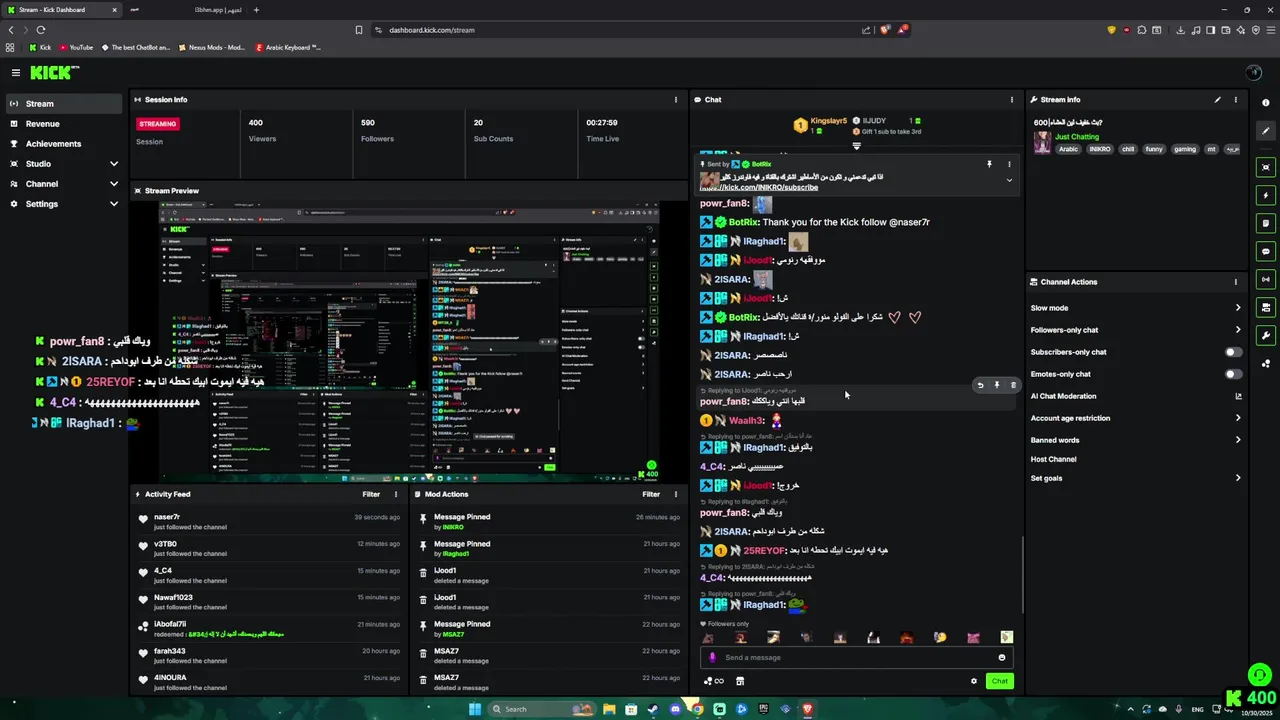Click the chat scrollbar
The image size is (1280, 720).
coord(1022,575)
